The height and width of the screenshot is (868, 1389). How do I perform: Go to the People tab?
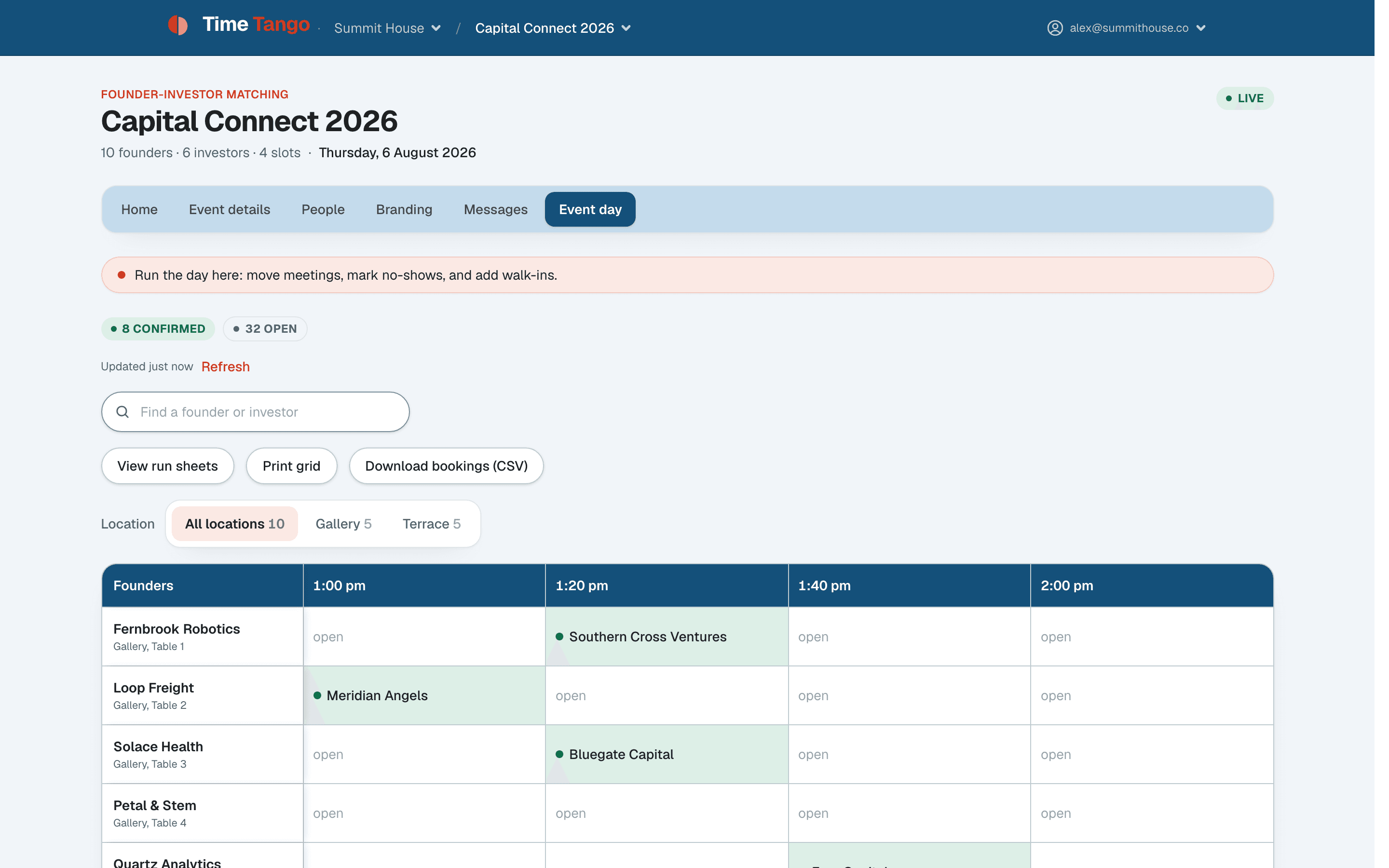pos(323,210)
